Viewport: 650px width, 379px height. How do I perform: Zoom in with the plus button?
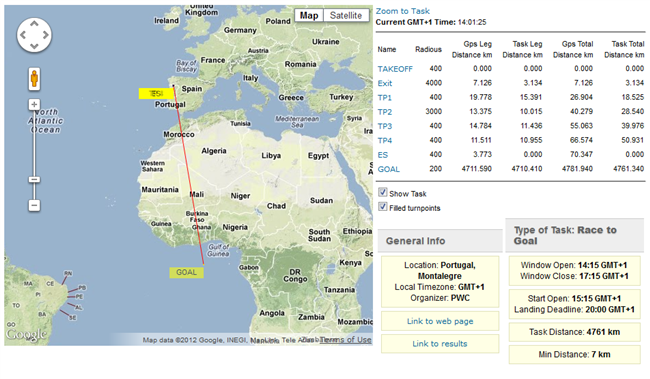pos(34,104)
